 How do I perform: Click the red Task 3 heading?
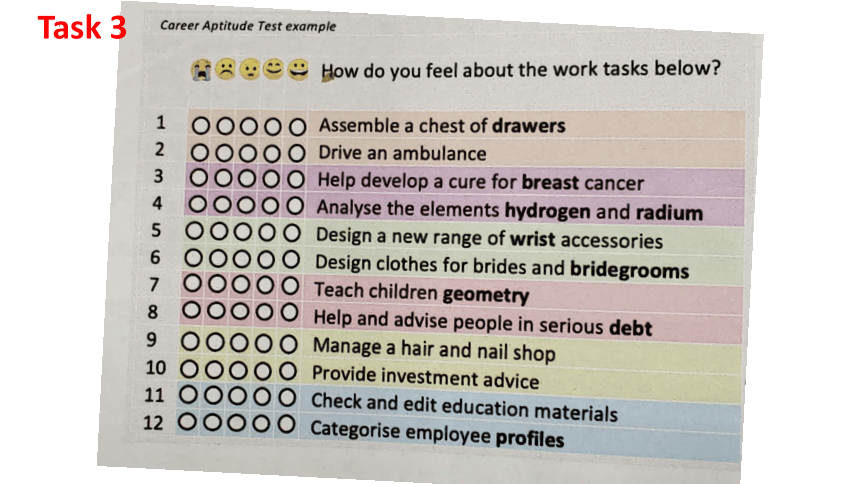tap(82, 27)
